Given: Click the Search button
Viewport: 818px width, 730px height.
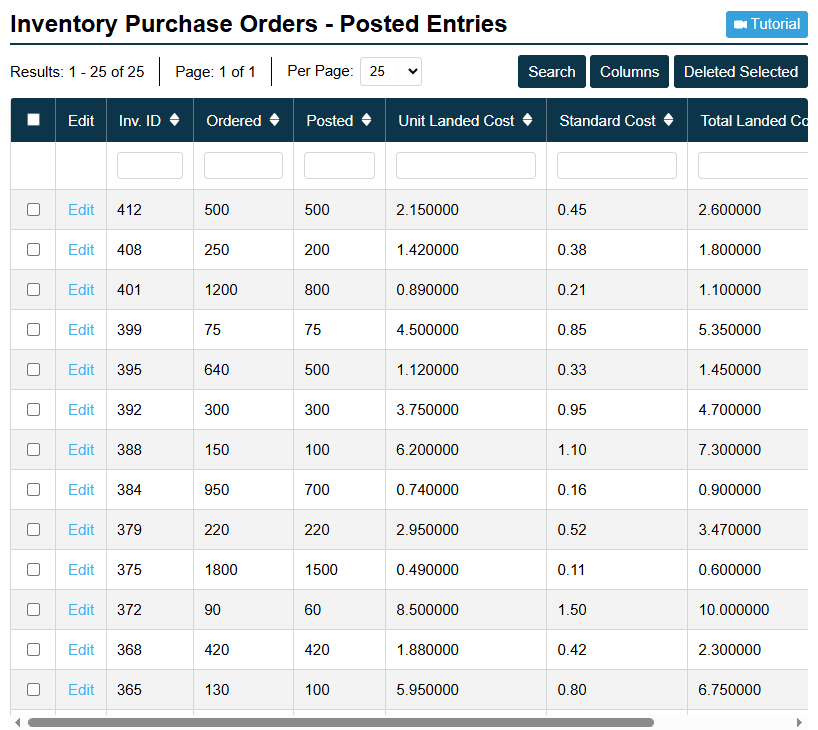Looking at the screenshot, I should (x=551, y=71).
